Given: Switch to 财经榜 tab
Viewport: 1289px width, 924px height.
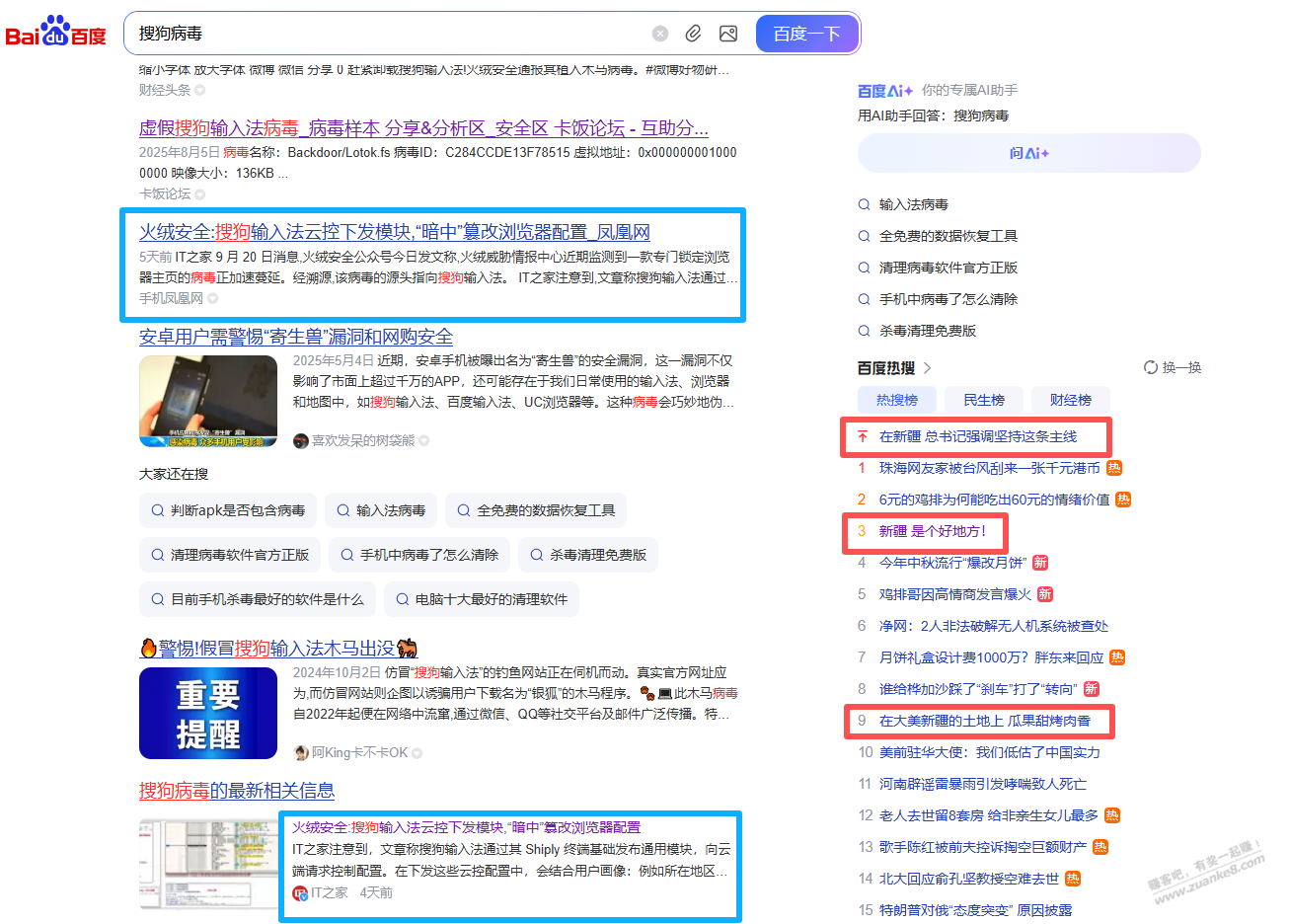Looking at the screenshot, I should point(1071,400).
